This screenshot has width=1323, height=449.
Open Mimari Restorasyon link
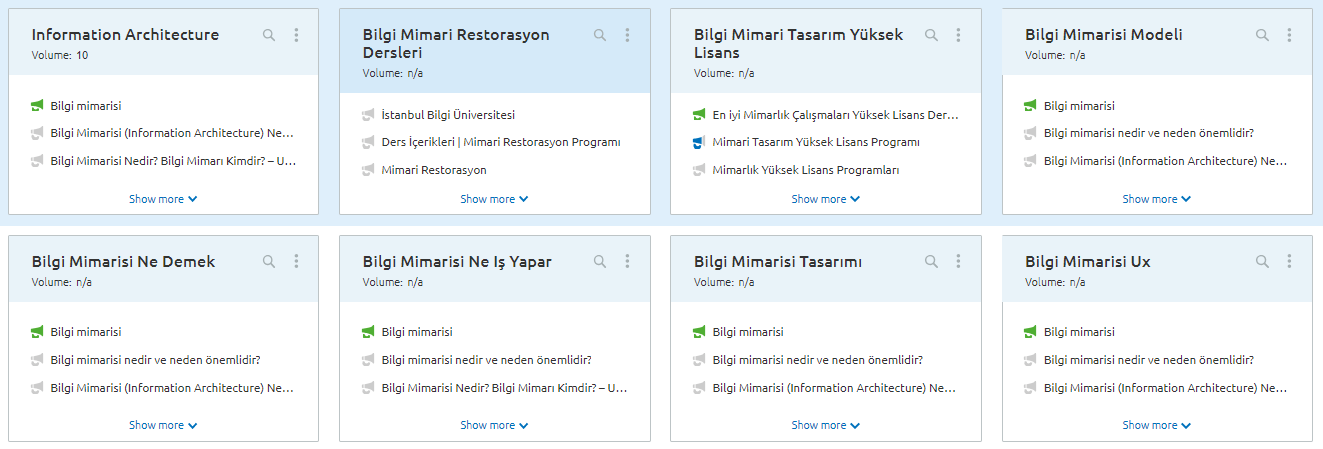point(434,170)
